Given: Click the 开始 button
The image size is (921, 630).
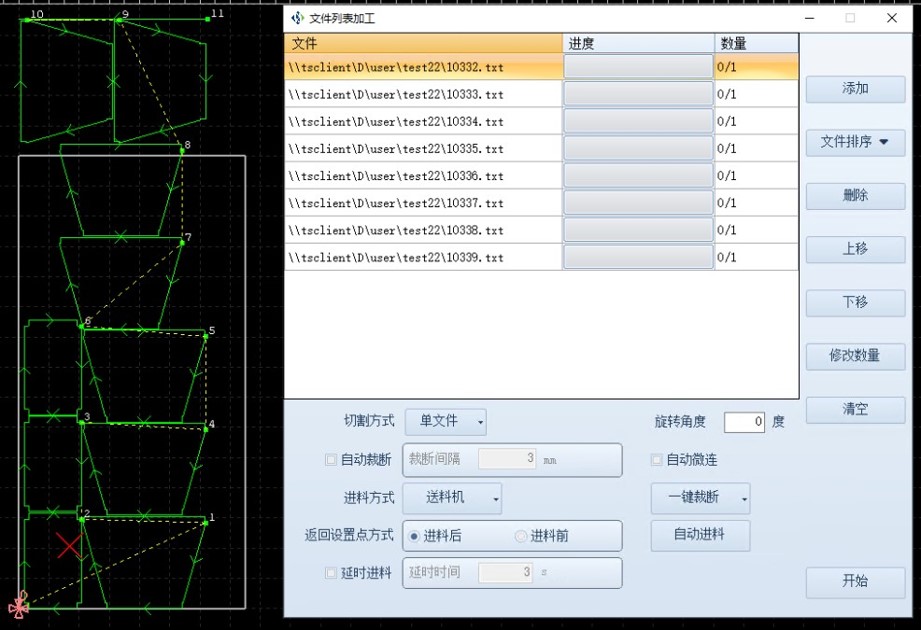Looking at the screenshot, I should [855, 582].
